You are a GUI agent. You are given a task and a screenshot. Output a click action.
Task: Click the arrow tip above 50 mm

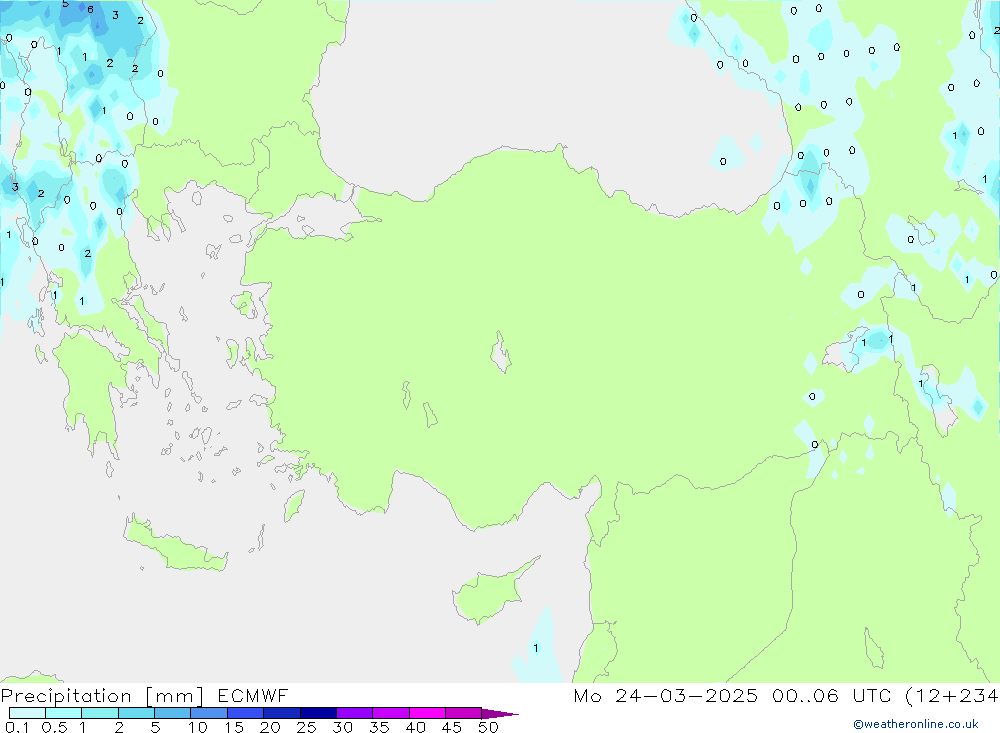(x=500, y=713)
